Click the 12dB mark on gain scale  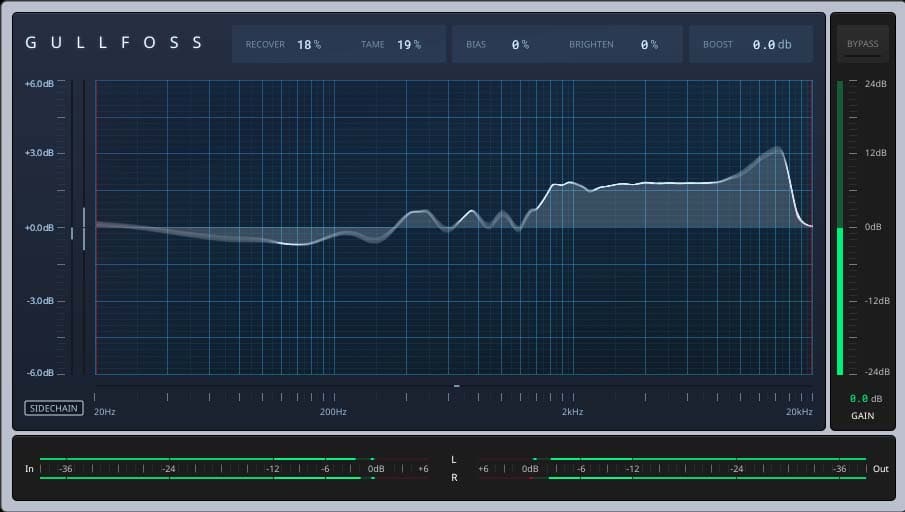(x=875, y=154)
